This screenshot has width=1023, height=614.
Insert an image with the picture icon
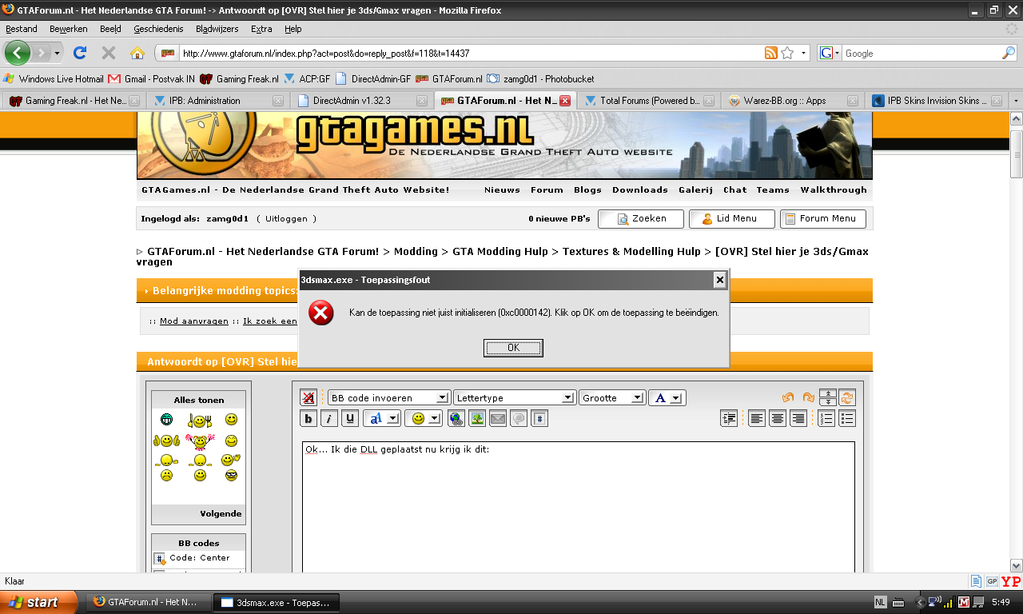477,418
